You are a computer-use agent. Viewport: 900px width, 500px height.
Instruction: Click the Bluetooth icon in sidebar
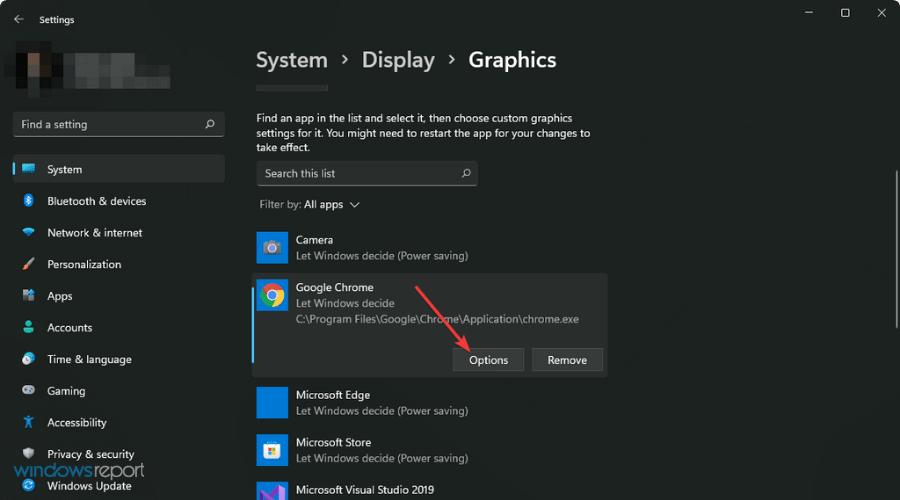[28, 200]
